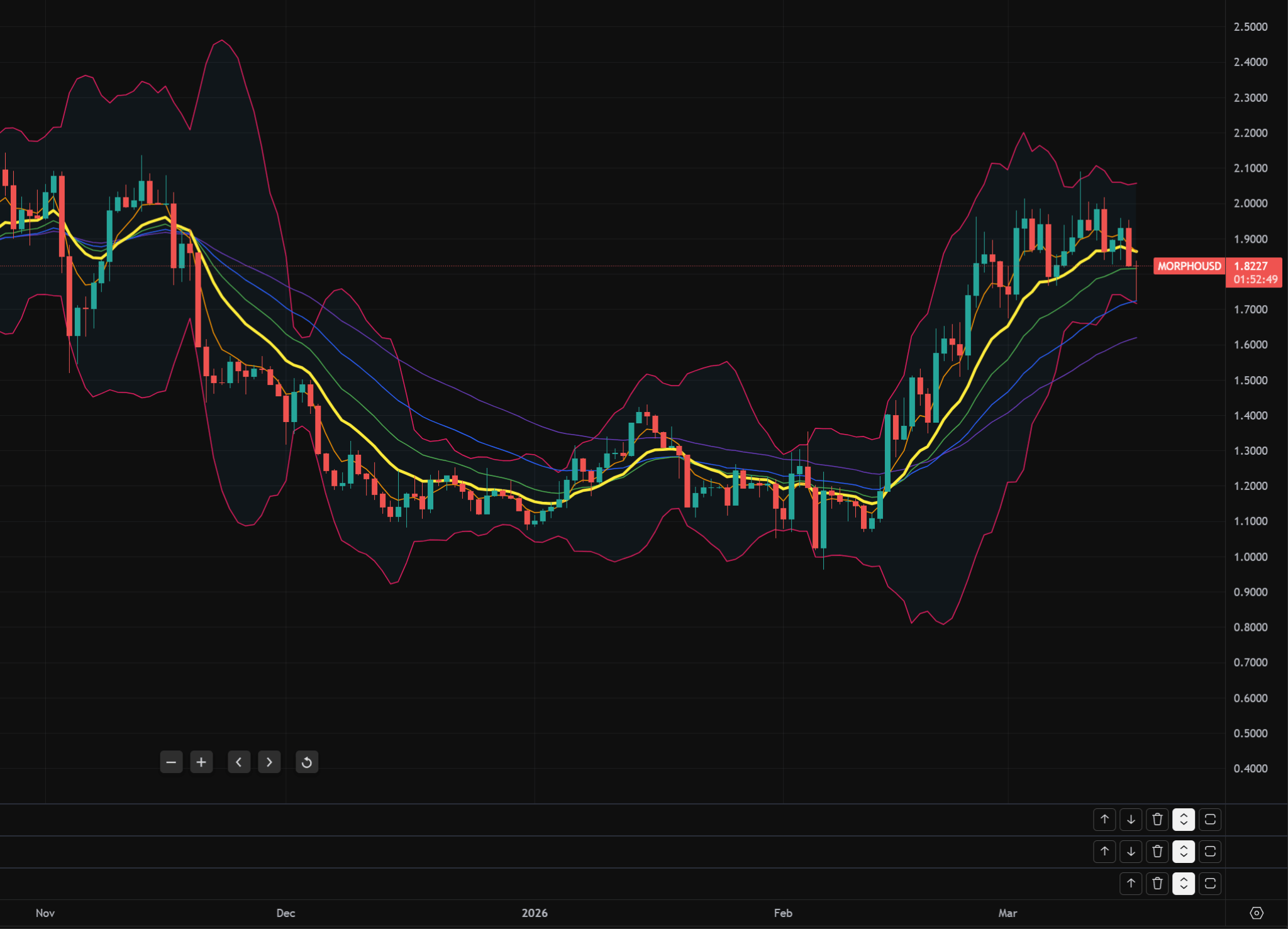Maximize the bottom indicator pane

(1210, 884)
